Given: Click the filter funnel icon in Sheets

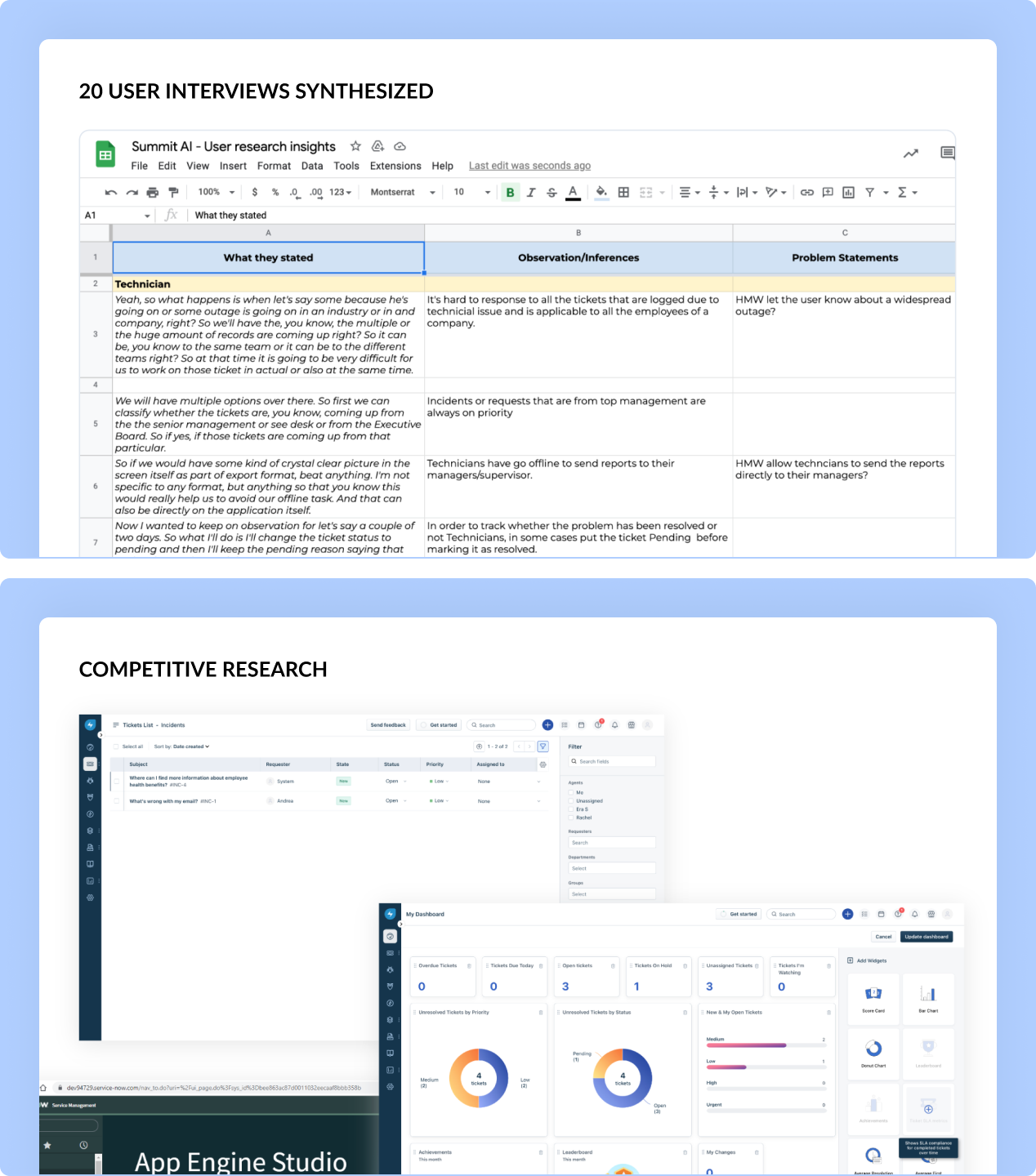Looking at the screenshot, I should tap(869, 193).
